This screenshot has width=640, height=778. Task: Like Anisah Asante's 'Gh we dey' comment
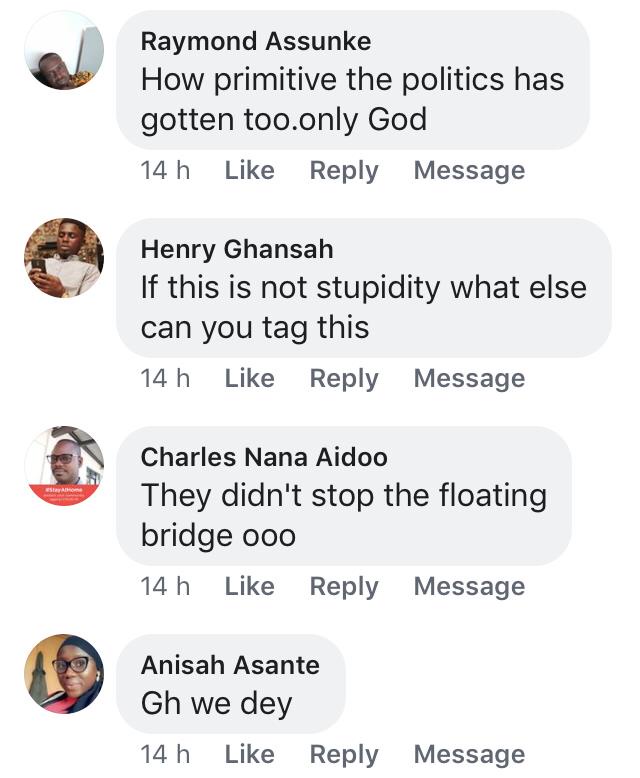tap(249, 755)
